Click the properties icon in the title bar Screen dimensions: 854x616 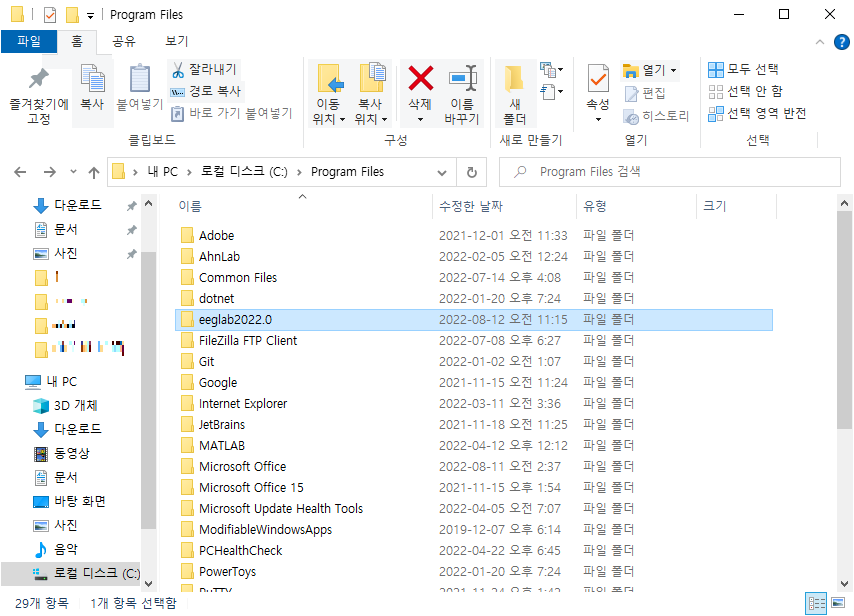(x=50, y=15)
